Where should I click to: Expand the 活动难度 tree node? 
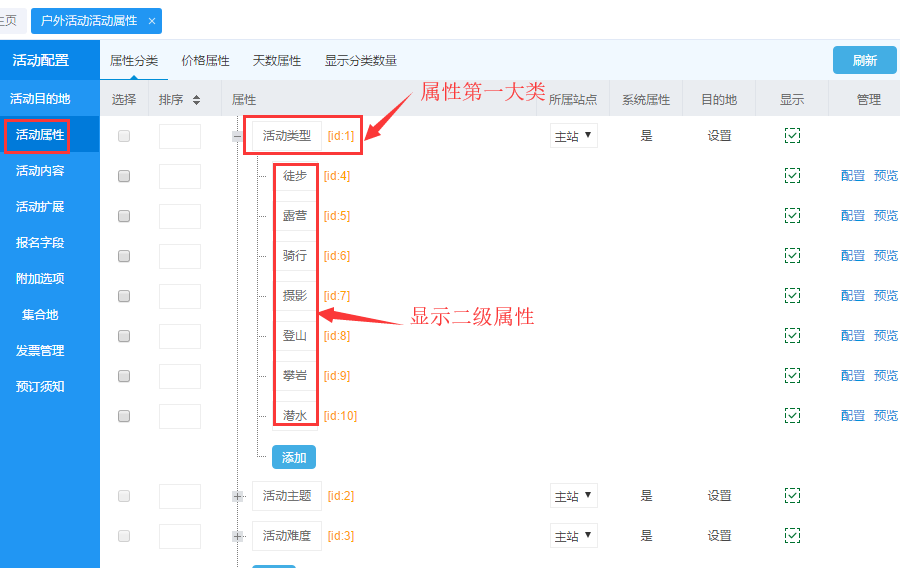point(238,536)
